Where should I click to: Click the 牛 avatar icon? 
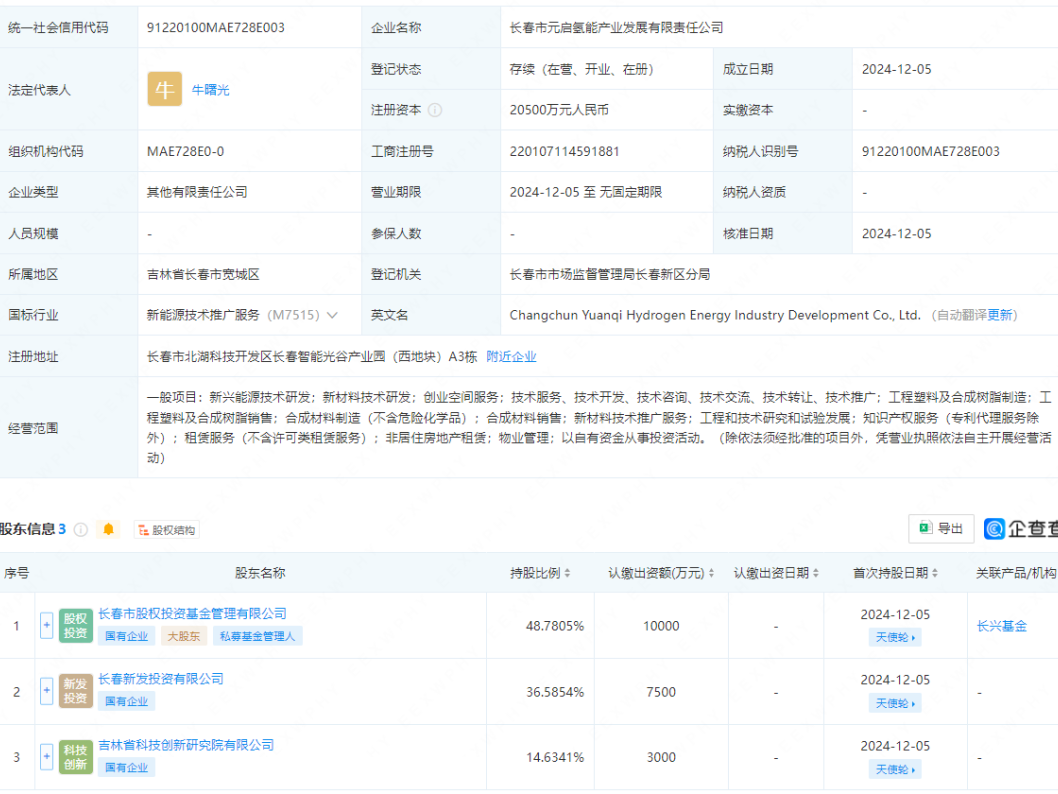pyautogui.click(x=165, y=89)
